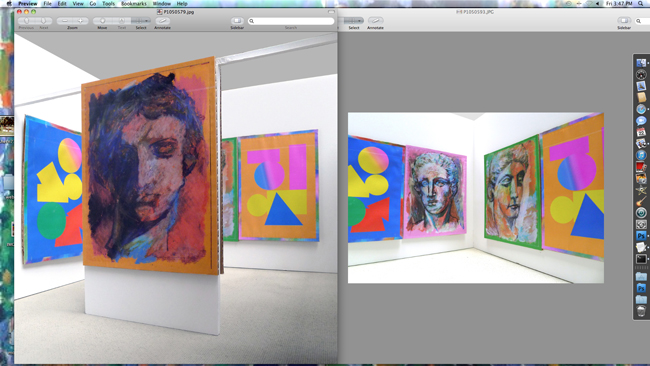Open the Bookmarks menu

pos(133,3)
